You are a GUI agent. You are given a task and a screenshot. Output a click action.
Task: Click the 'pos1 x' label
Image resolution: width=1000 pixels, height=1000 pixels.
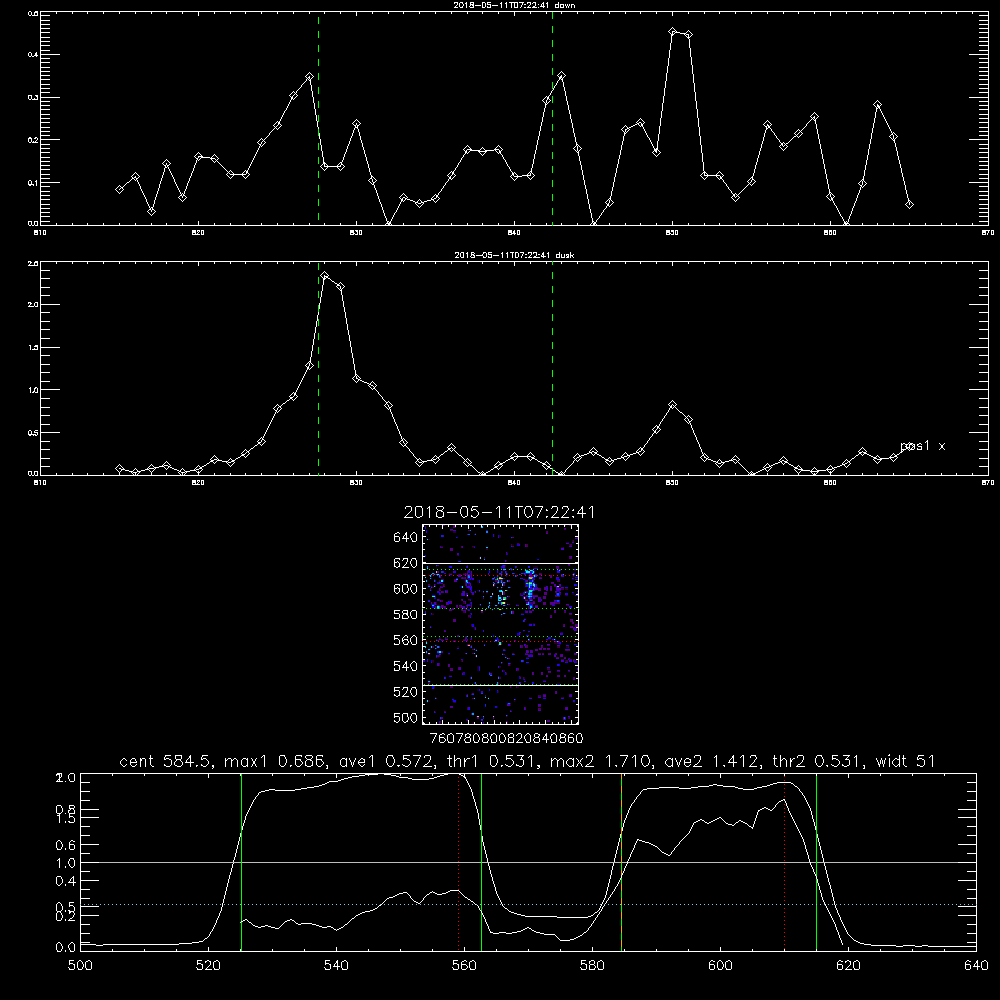pos(922,446)
